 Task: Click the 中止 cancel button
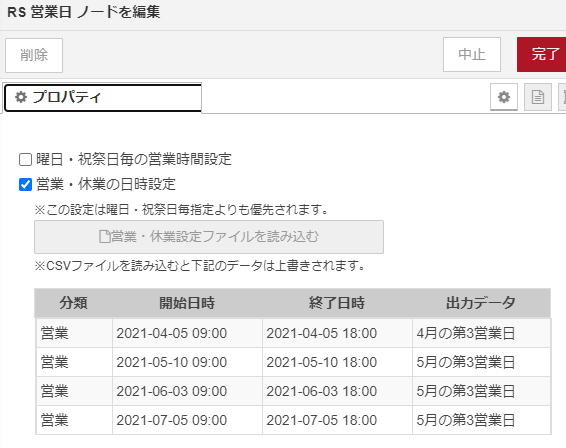[x=472, y=55]
